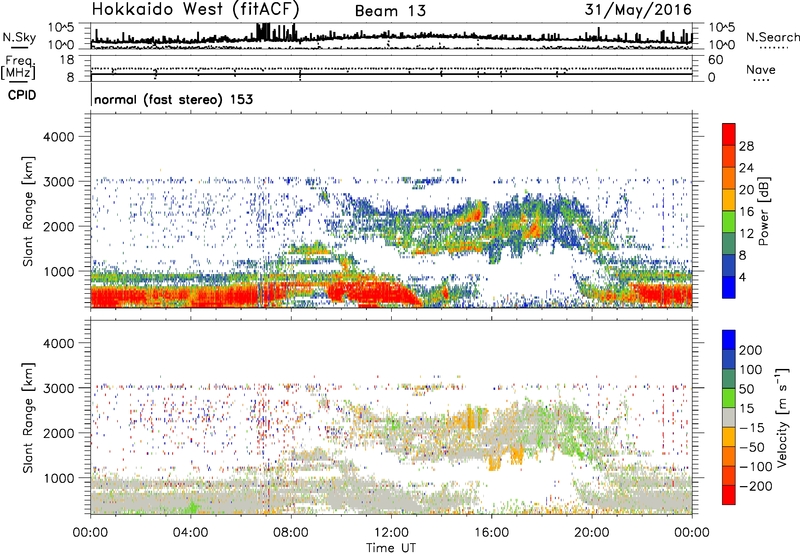Click green velocity patch near 04:00

click(x=192, y=508)
